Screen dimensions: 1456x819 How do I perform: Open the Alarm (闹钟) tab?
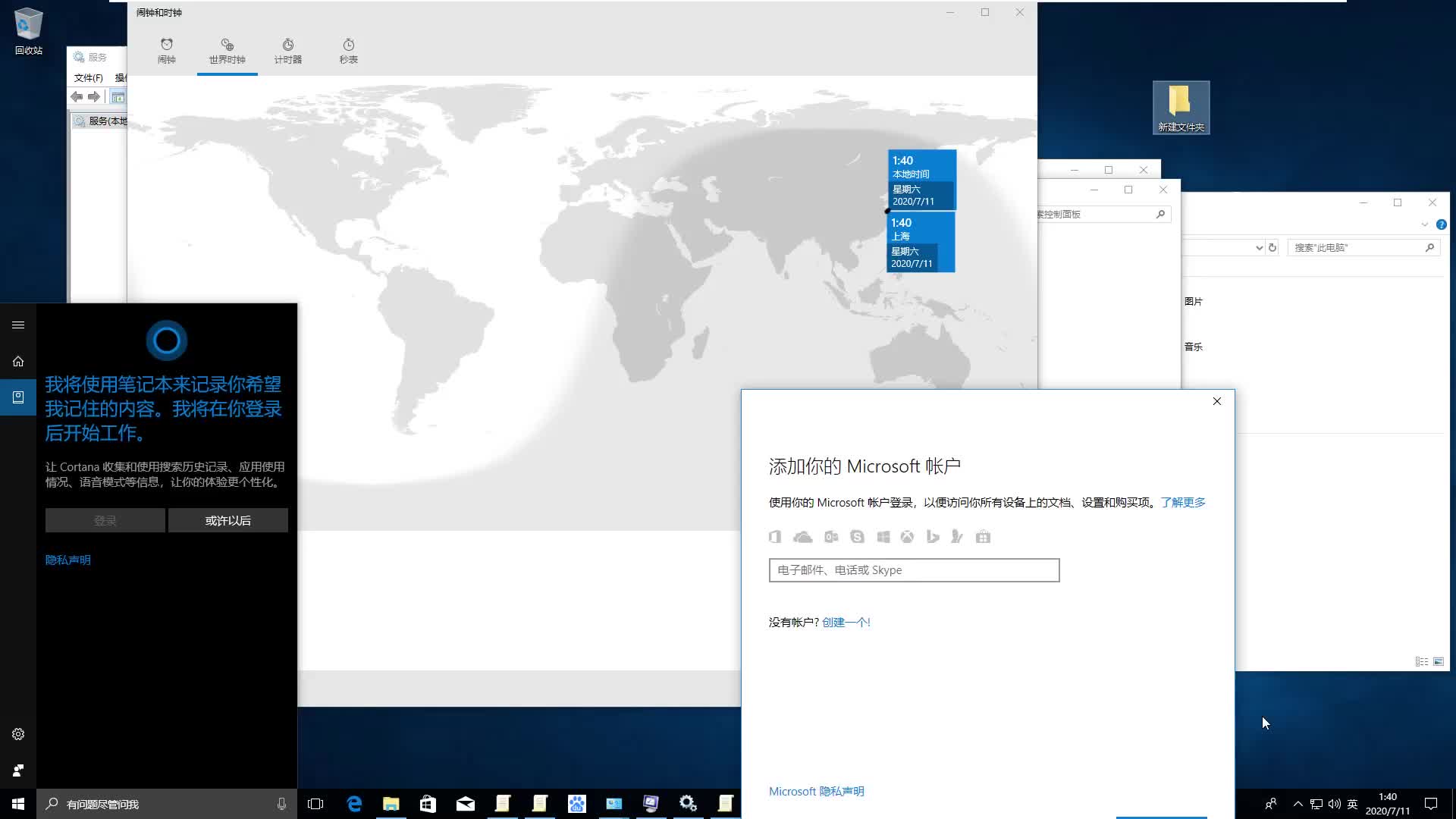[x=167, y=51]
